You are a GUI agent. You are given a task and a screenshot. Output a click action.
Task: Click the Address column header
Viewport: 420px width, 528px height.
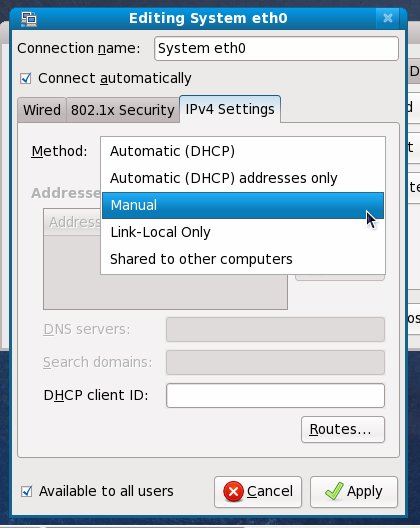pos(73,222)
